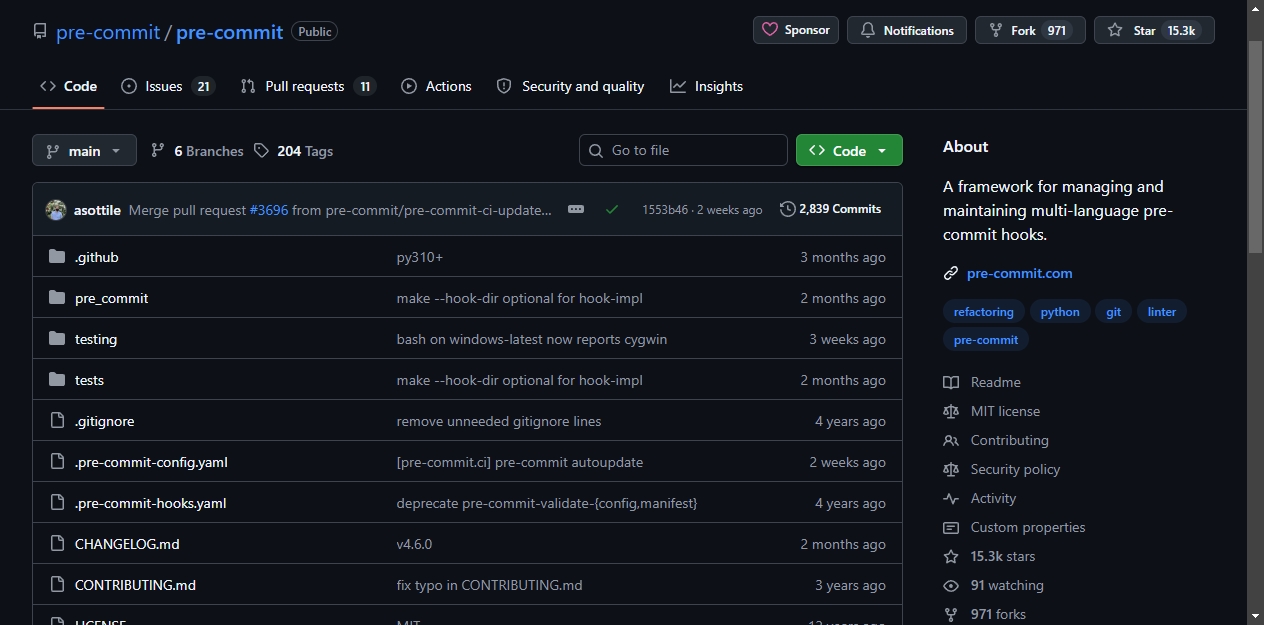Image resolution: width=1264 pixels, height=625 pixels.
Task: Switch to the Code tab
Action: (68, 86)
